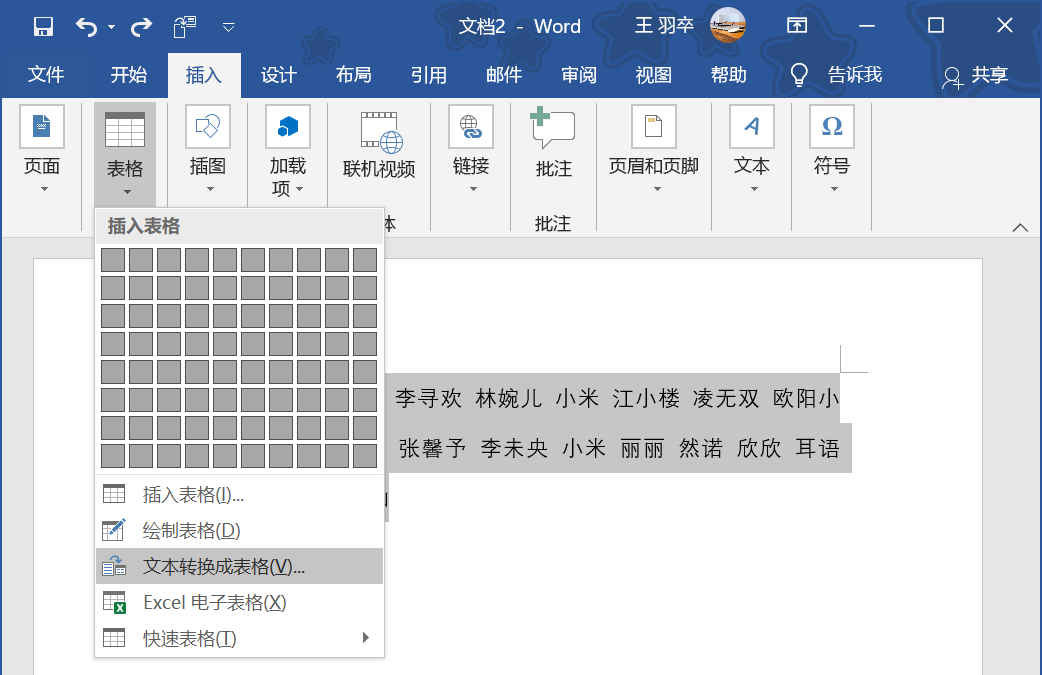Switch to the 设计 (Design) tab
The image size is (1042, 675).
pos(278,75)
